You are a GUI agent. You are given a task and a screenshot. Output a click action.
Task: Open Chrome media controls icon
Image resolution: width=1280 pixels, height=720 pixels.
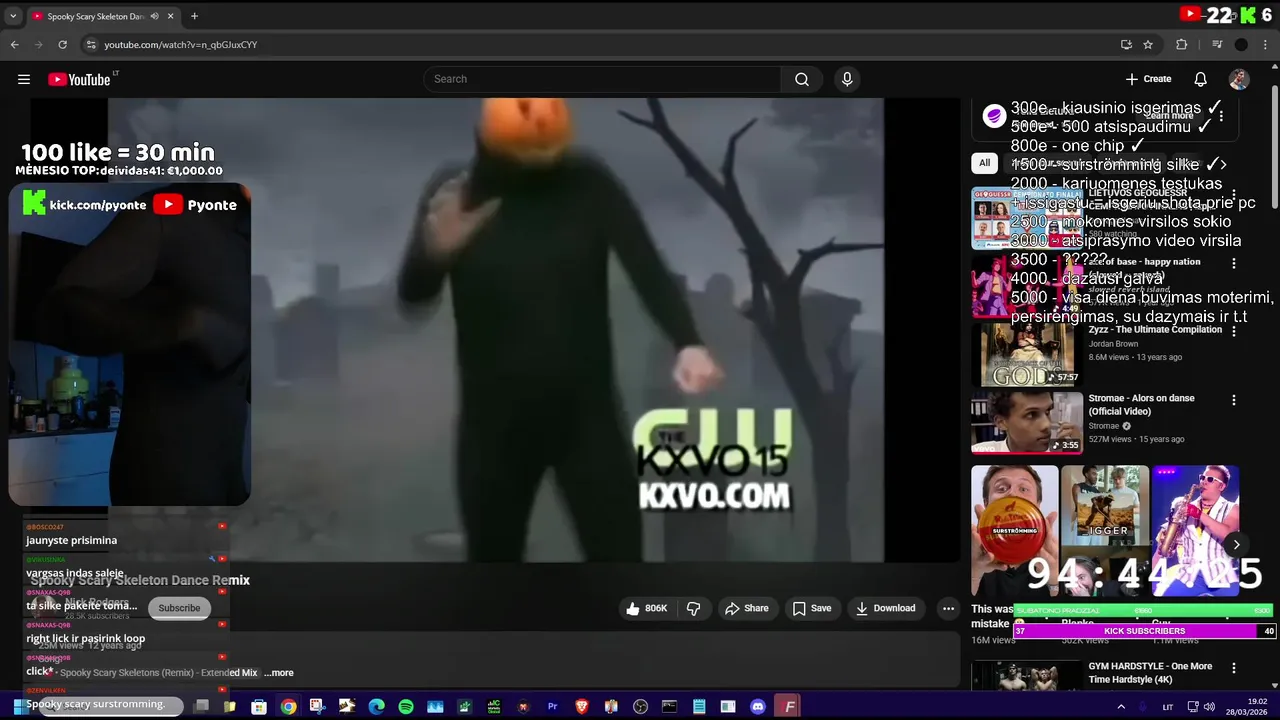(x=1217, y=45)
